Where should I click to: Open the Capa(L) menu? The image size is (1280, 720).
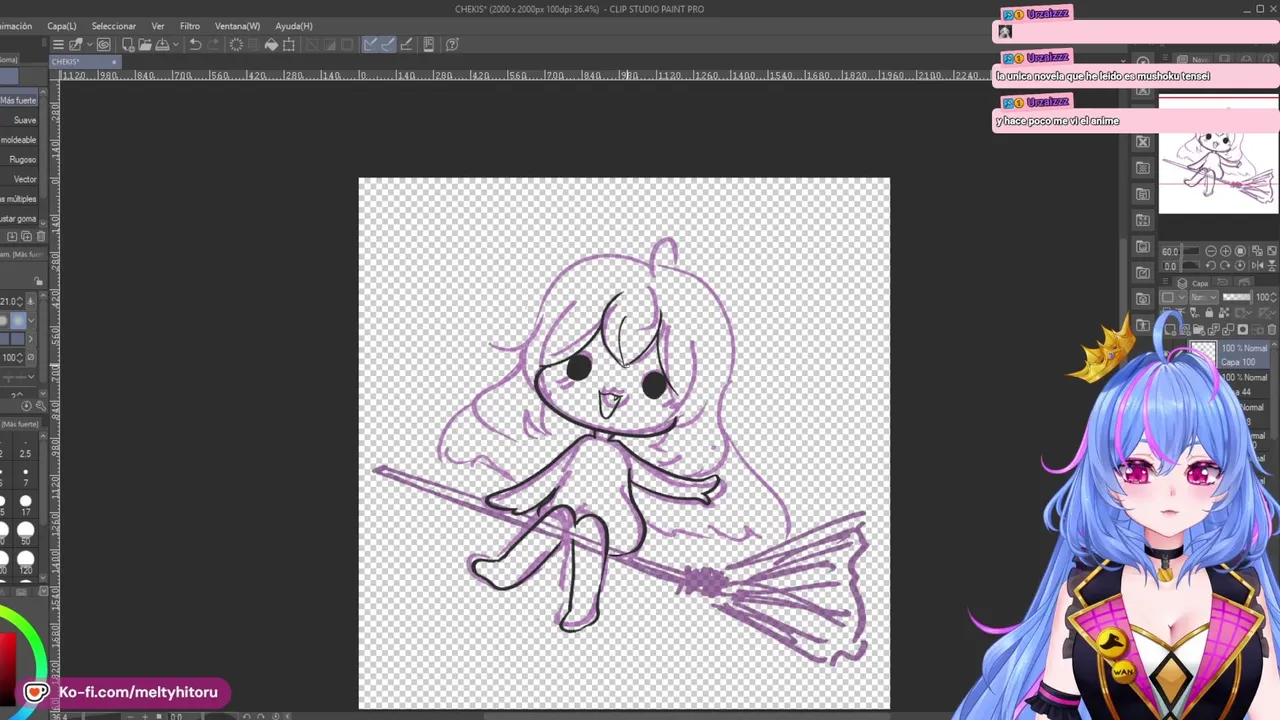tap(61, 26)
